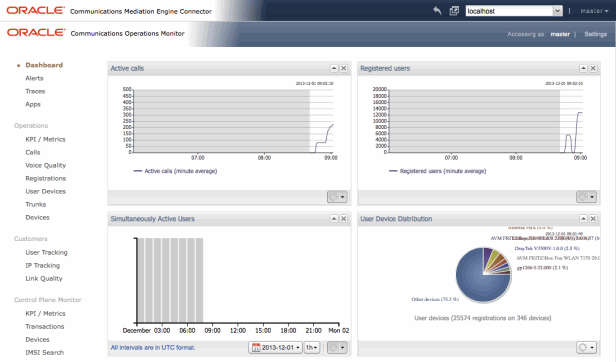This screenshot has width=616, height=362.
Task: Open gear settings menu of Registered users panel
Action: click(x=587, y=197)
